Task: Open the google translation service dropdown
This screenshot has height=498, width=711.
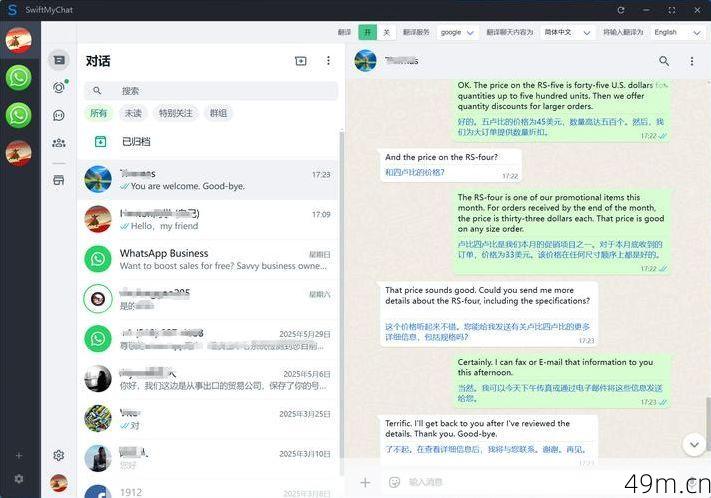Action: click(x=457, y=32)
